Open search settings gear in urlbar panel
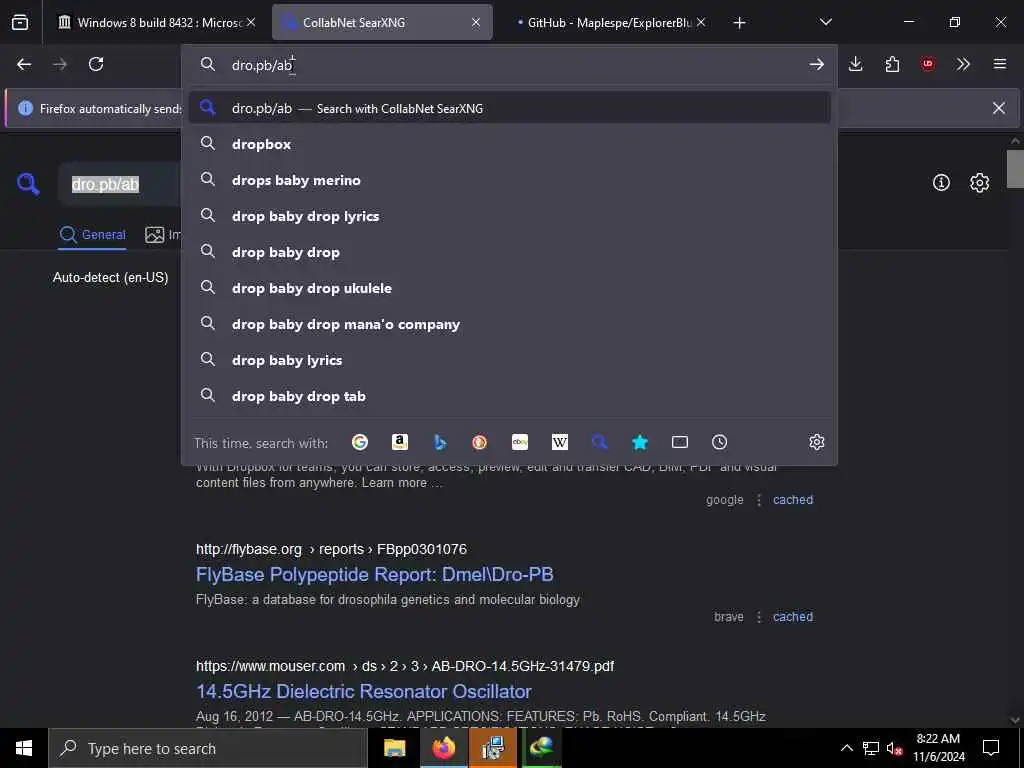This screenshot has width=1024, height=768. pyautogui.click(x=816, y=442)
